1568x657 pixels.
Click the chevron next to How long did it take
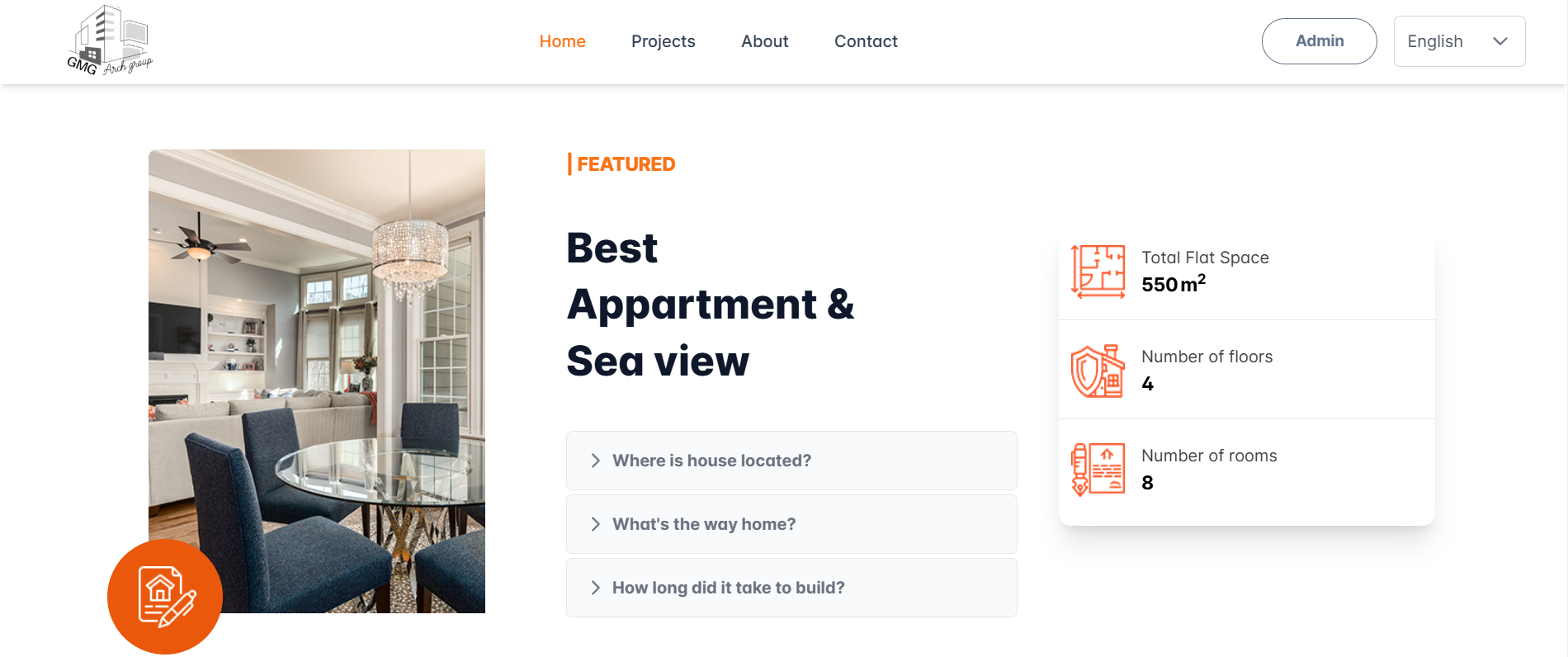(595, 588)
